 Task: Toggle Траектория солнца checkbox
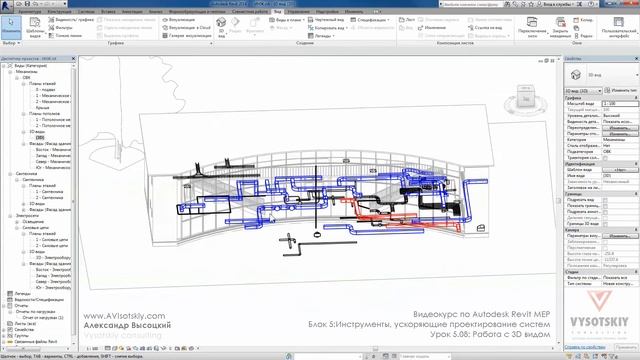[x=605, y=158]
